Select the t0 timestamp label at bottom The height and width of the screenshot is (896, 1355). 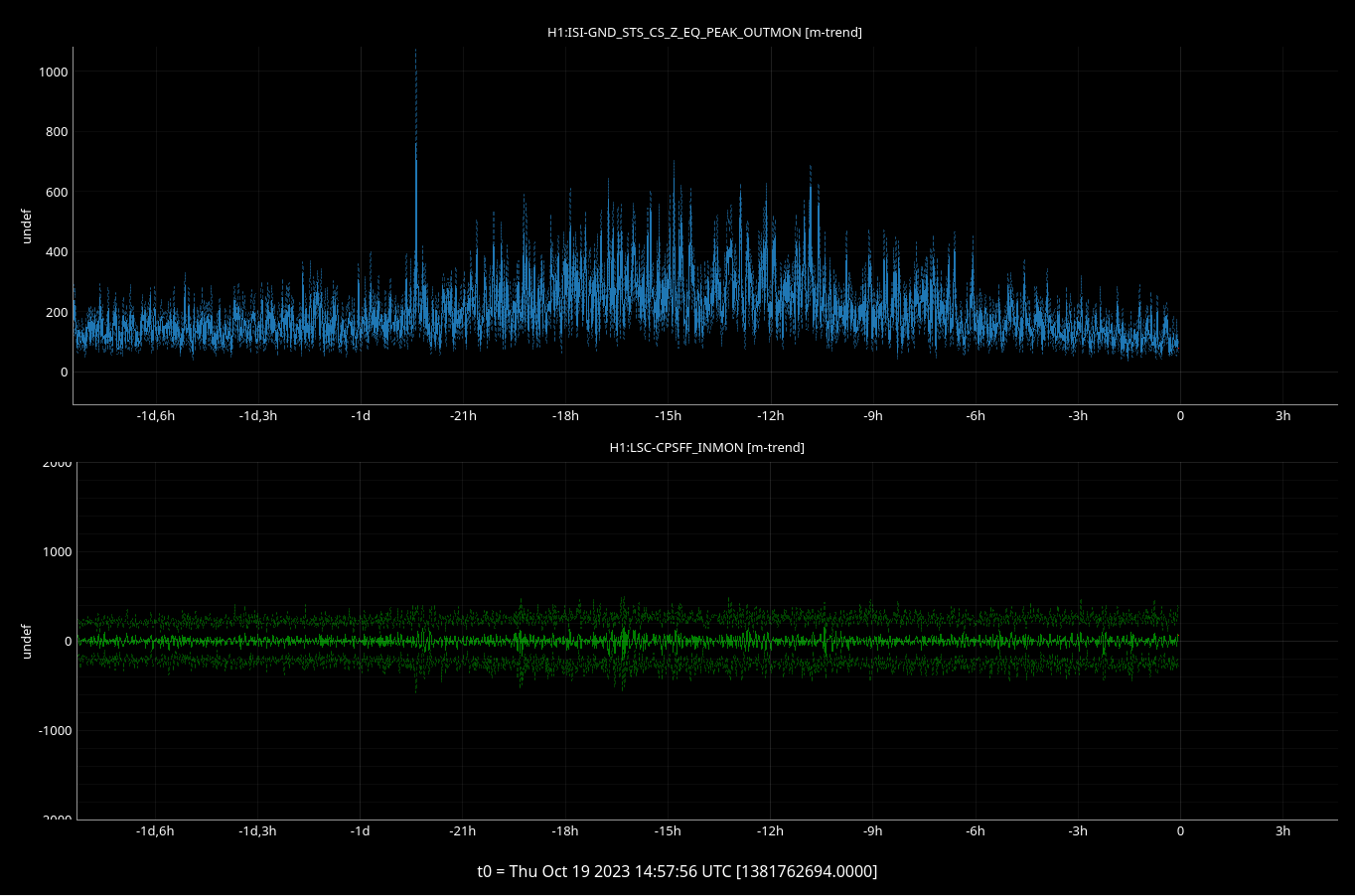click(677, 871)
